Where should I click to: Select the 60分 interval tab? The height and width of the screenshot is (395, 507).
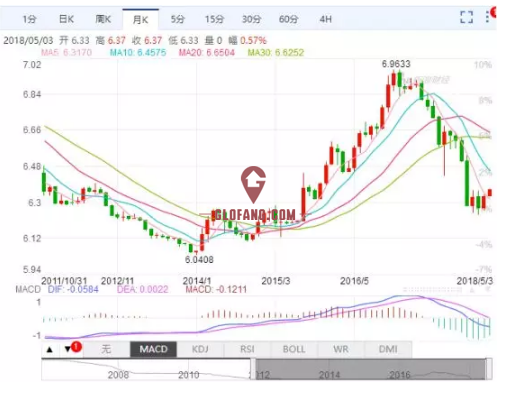pos(288,19)
